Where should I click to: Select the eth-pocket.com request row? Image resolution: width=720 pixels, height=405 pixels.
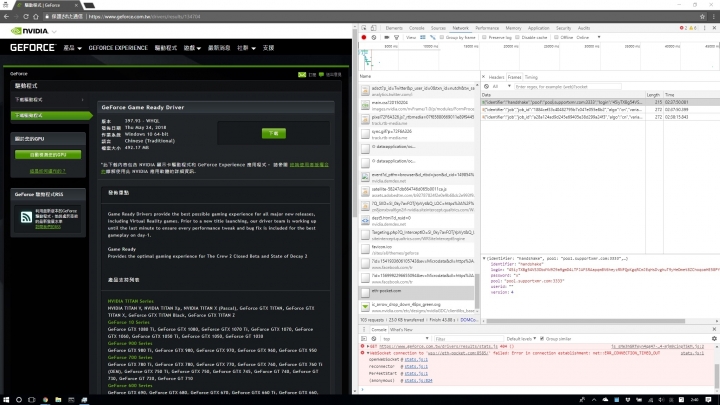click(416, 292)
